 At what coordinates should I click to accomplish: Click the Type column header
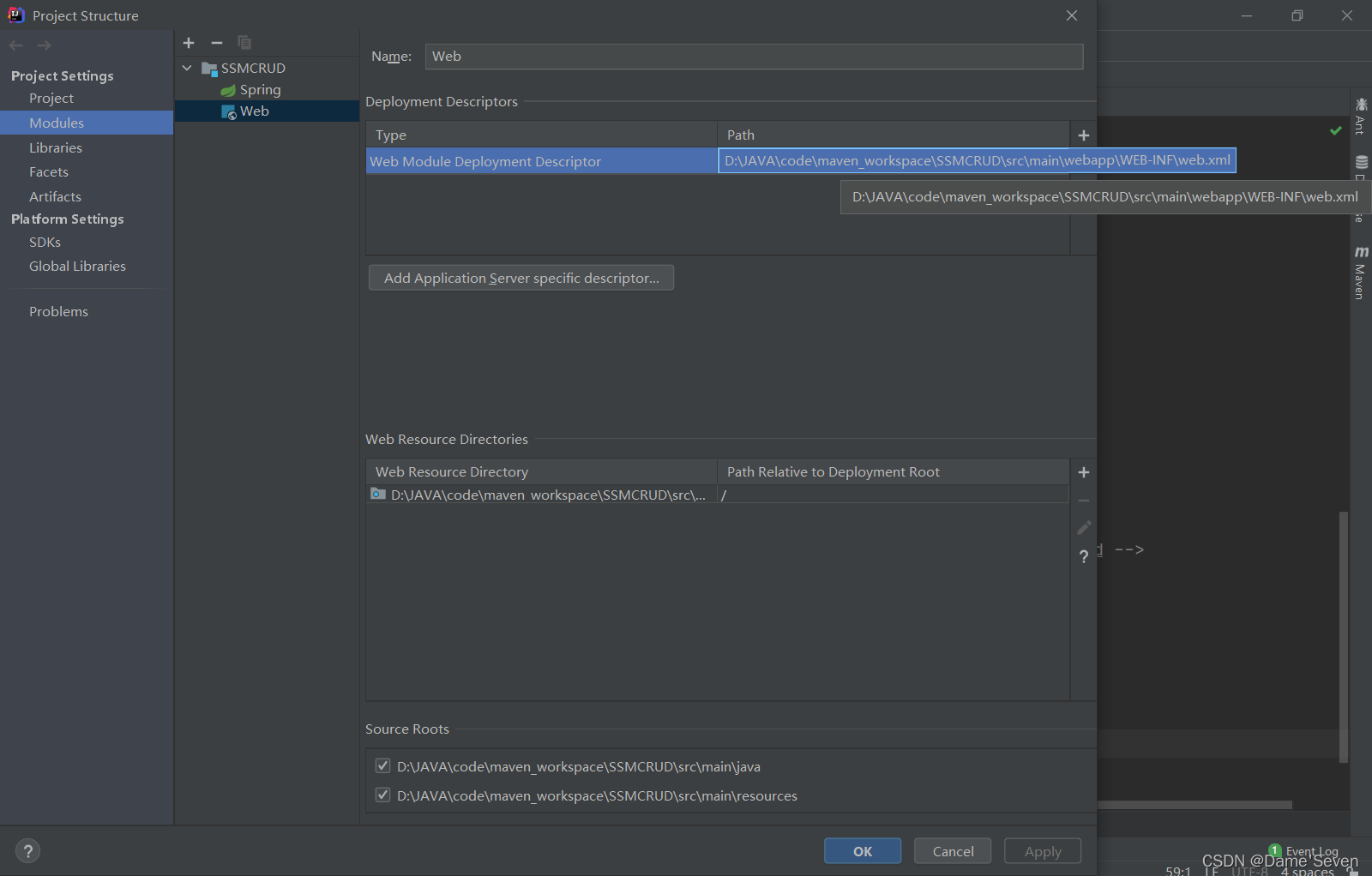point(541,135)
